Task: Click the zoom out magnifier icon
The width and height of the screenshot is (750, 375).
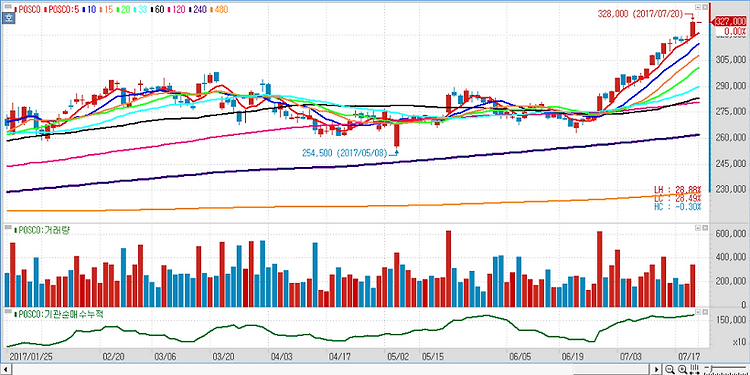Action: (x=670, y=369)
